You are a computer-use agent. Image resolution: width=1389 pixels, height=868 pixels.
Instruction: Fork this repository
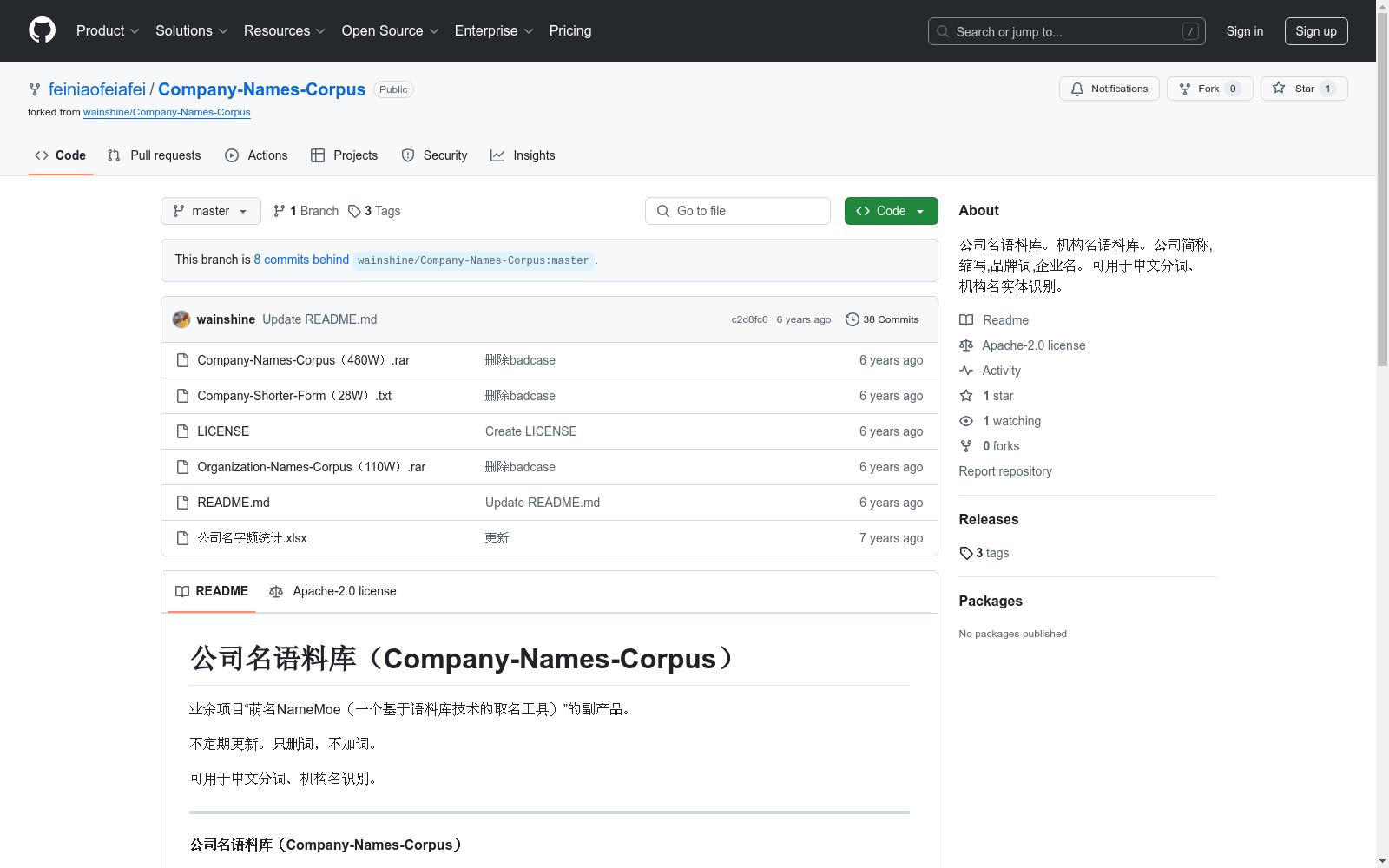(1209, 89)
